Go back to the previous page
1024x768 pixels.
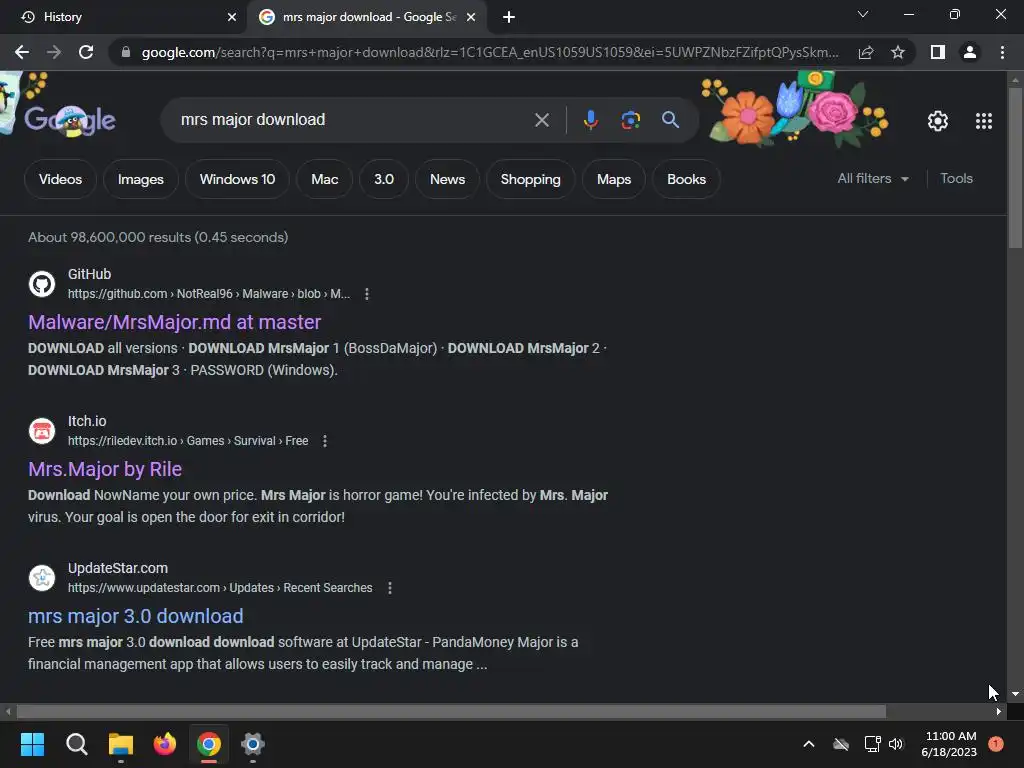coord(22,52)
